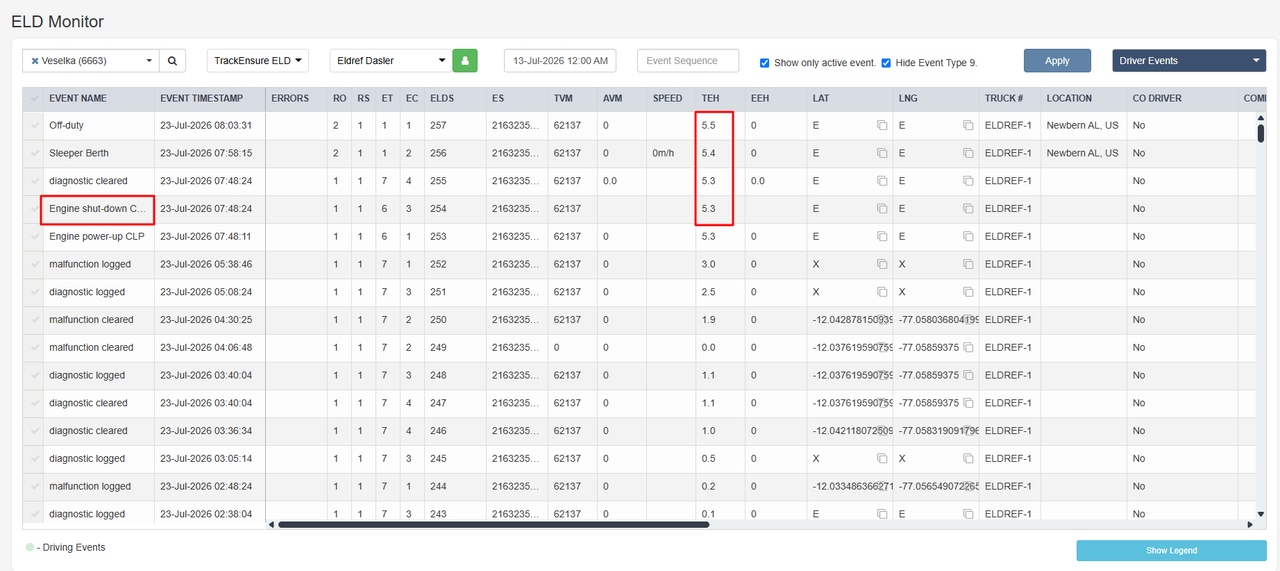The height and width of the screenshot is (571, 1280).
Task: Copy the LNG value in ELDS row 257
Action: pos(968,126)
